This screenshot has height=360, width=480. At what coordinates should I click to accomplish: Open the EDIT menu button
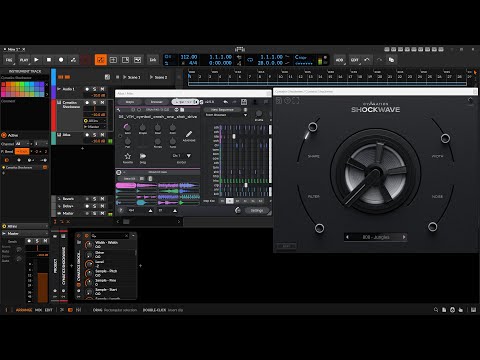[x=354, y=60]
